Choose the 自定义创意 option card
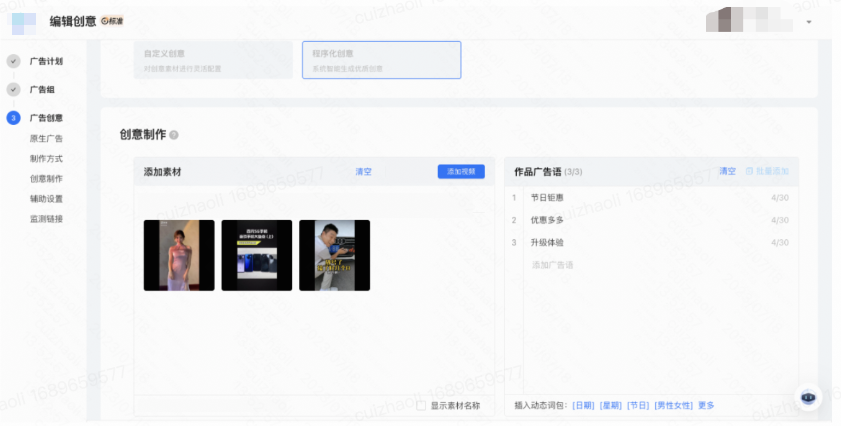Screen dimensions: 841x426 coord(213,60)
